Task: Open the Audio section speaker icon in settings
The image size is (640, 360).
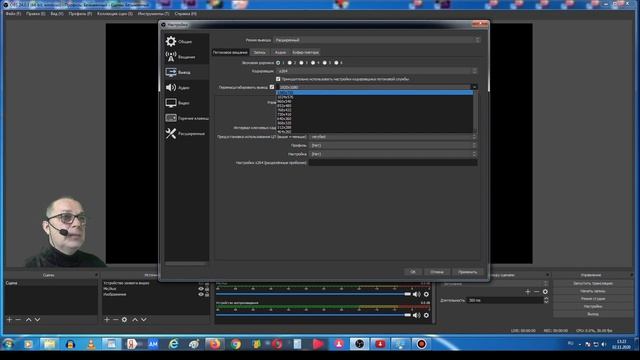Action: click(171, 87)
